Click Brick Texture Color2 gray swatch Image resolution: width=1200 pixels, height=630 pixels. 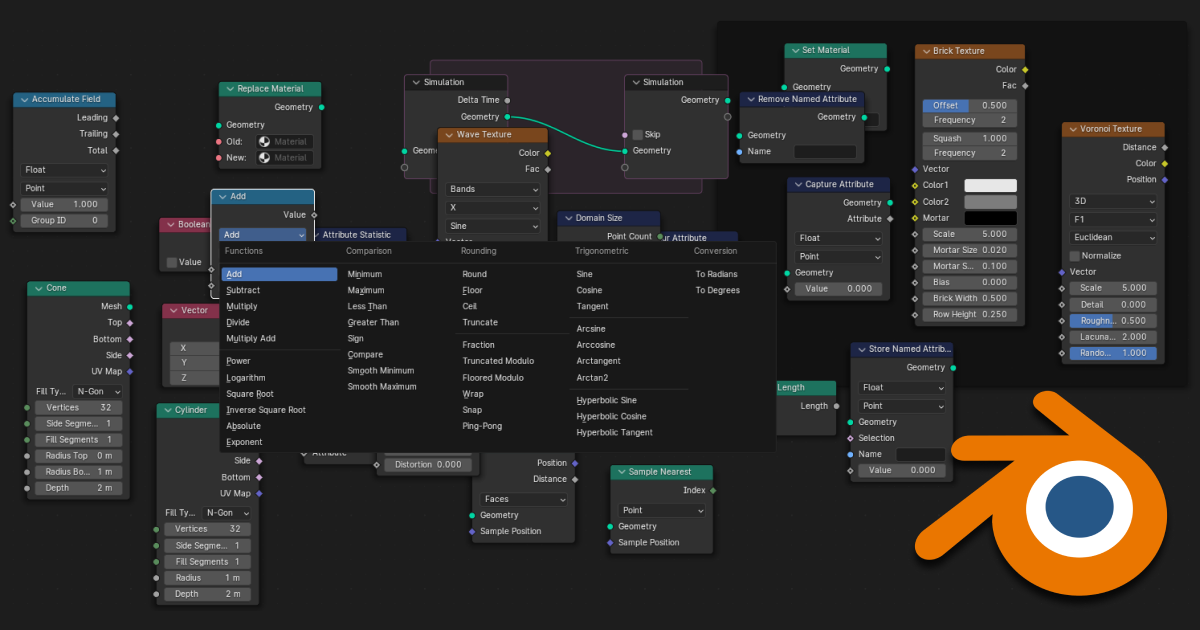(x=990, y=202)
